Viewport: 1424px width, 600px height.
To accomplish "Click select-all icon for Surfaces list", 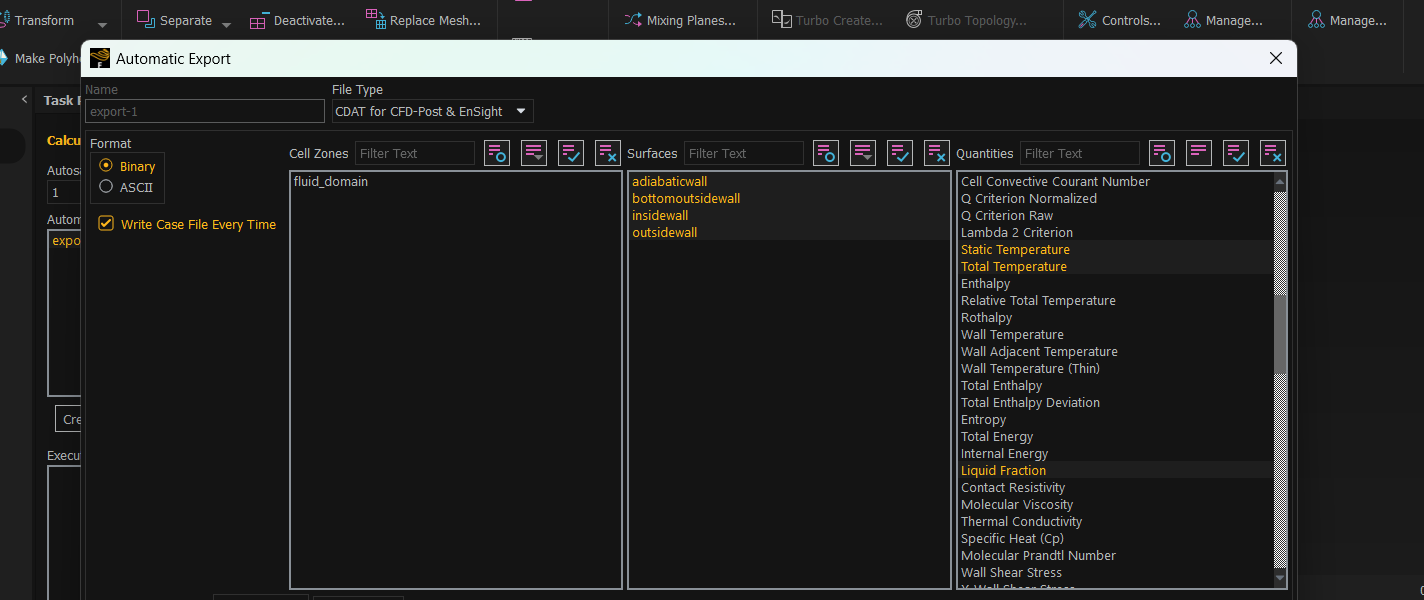I will point(900,153).
